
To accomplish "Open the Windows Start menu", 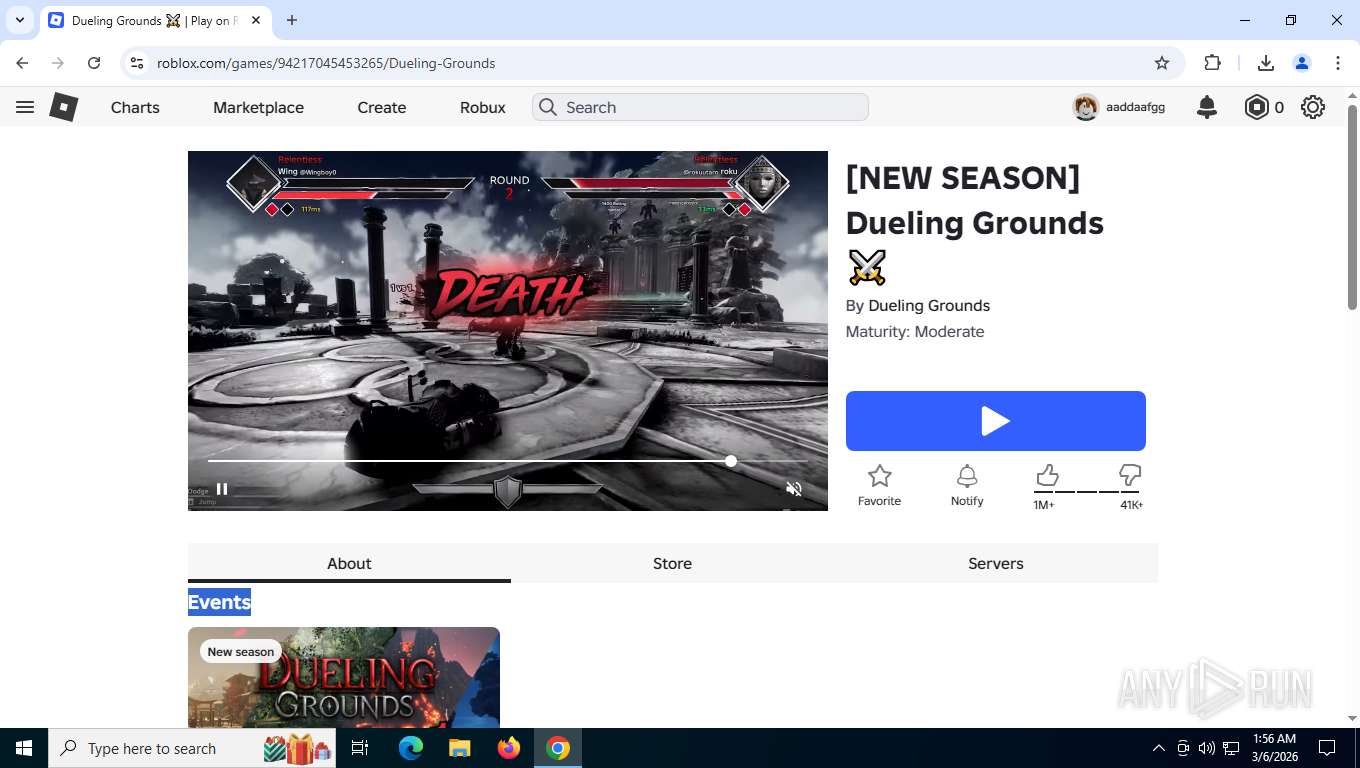I will click(23, 748).
